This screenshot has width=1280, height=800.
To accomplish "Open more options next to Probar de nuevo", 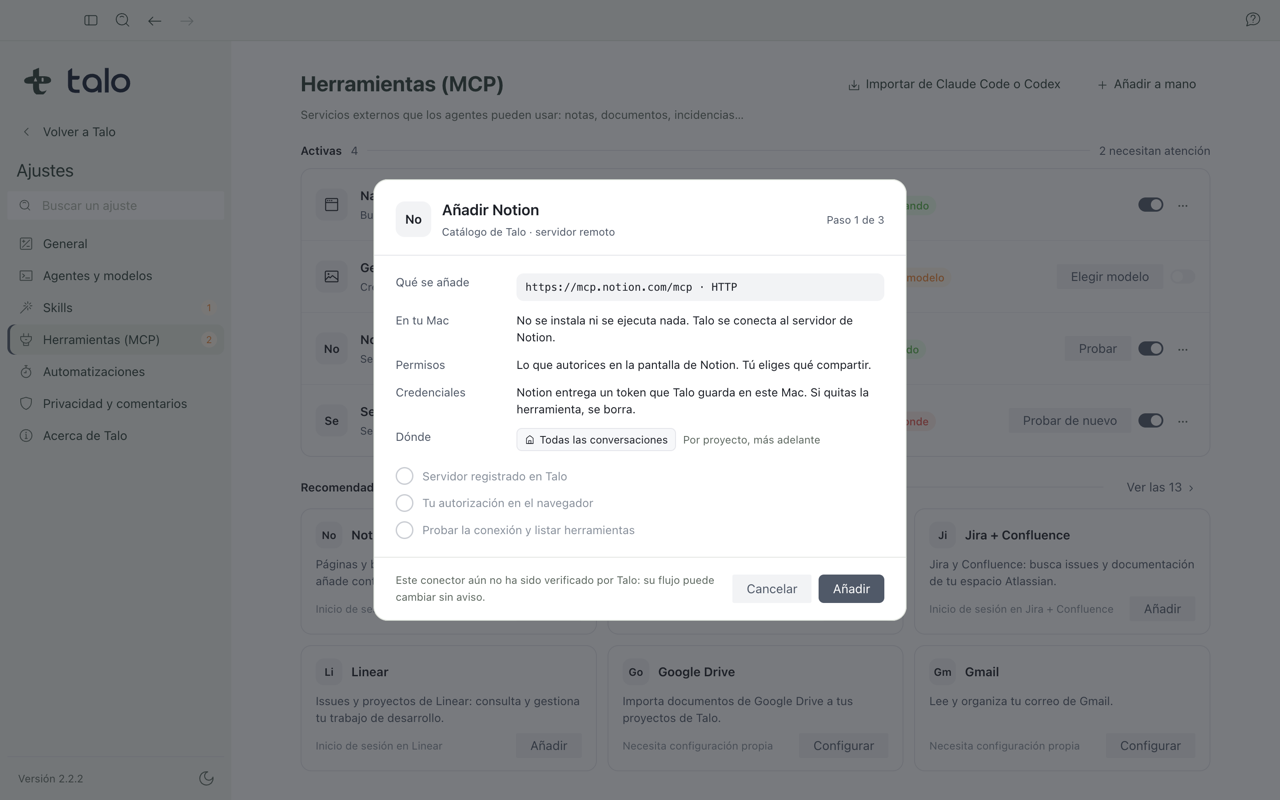I will 1183,421.
